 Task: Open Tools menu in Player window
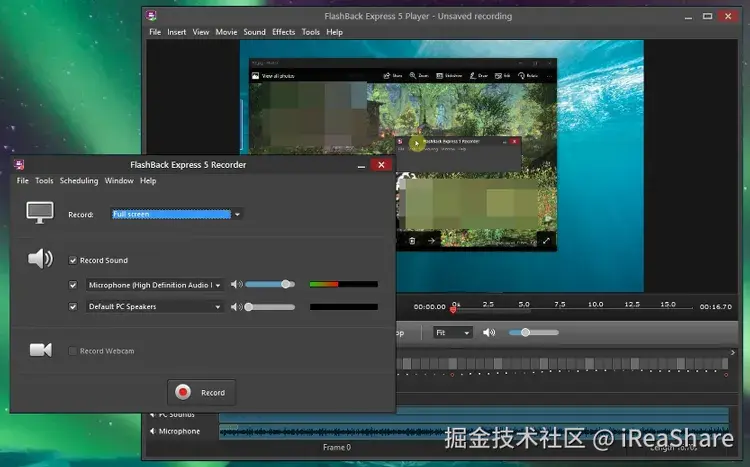click(310, 32)
